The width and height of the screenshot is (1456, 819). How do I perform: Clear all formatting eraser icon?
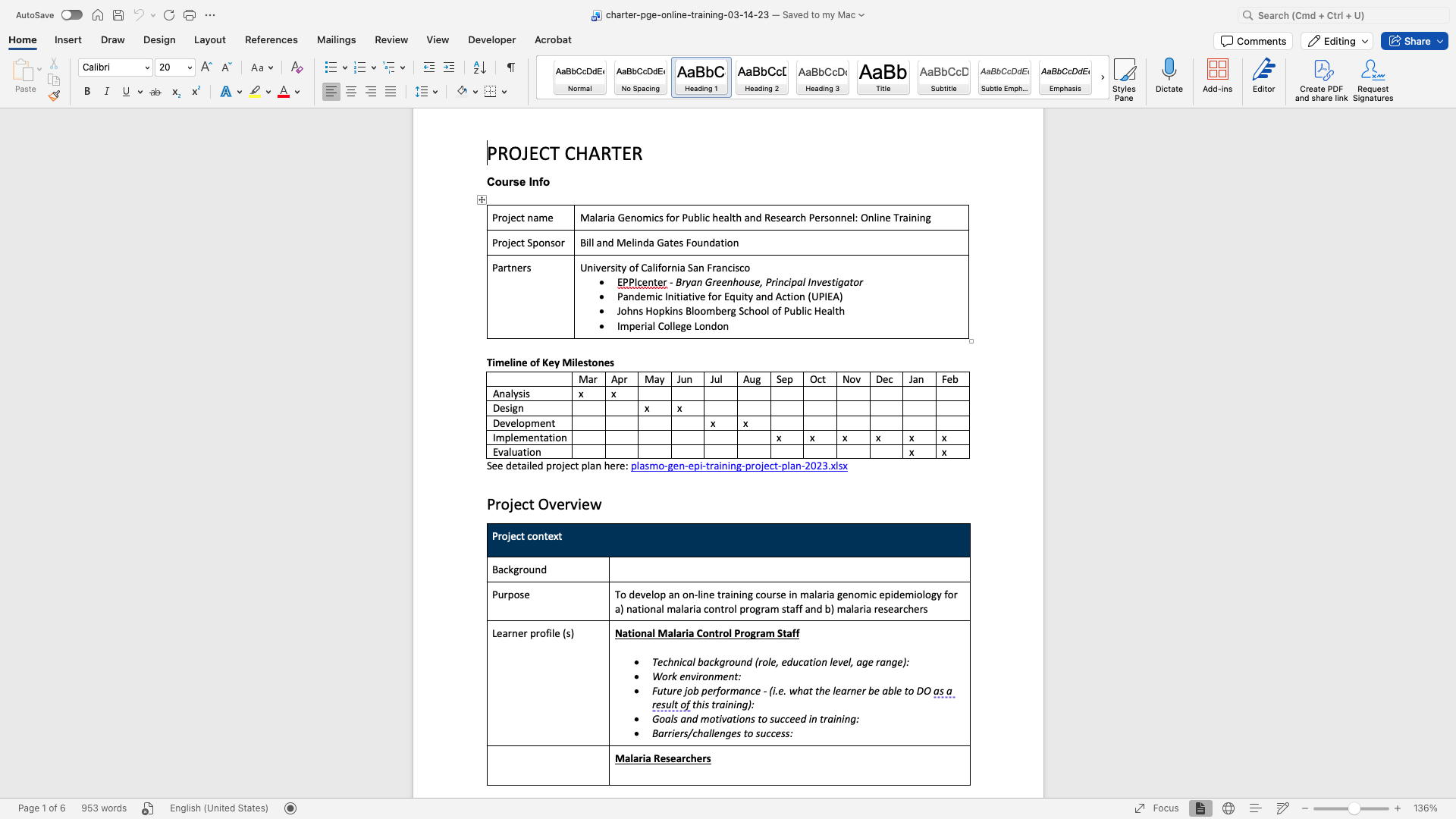coord(297,67)
